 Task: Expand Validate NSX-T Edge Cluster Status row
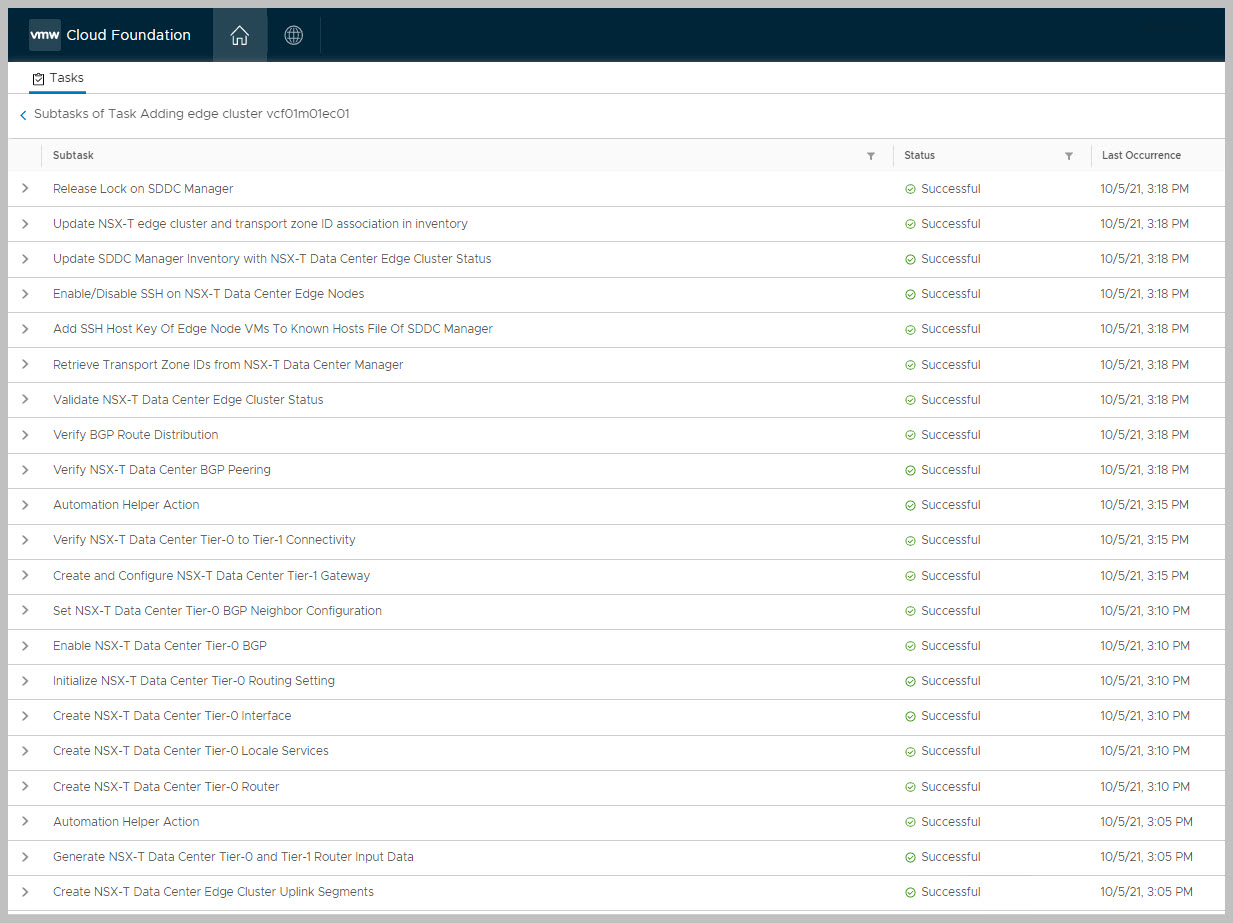pyautogui.click(x=25, y=400)
